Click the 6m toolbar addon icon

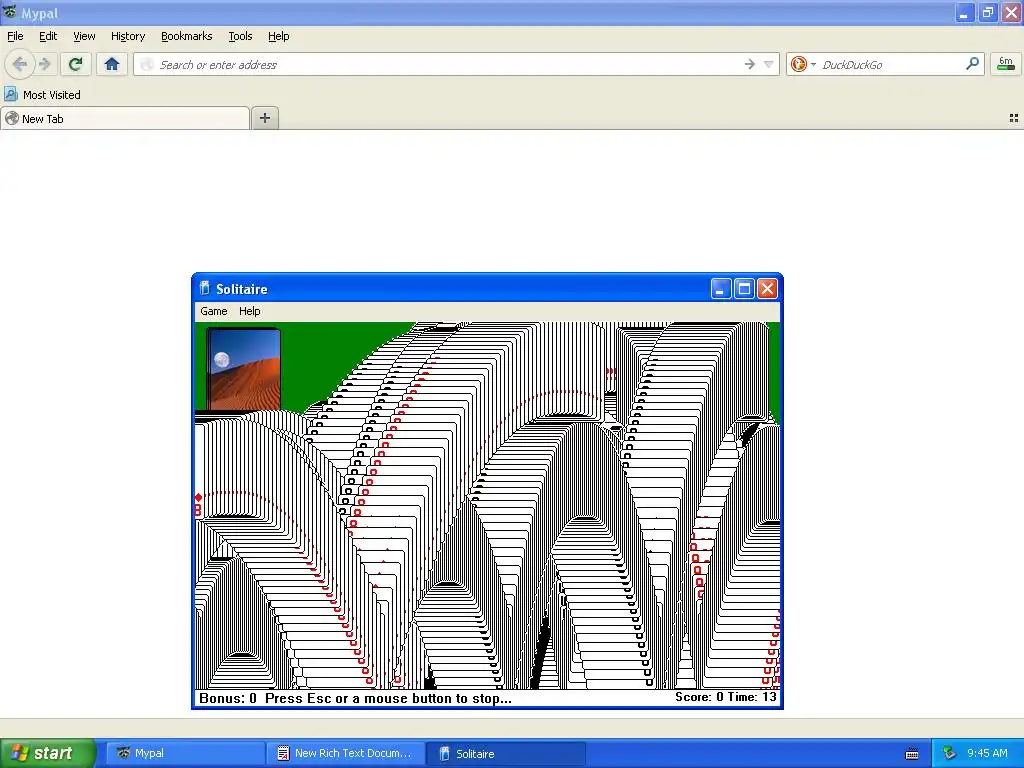[1006, 64]
